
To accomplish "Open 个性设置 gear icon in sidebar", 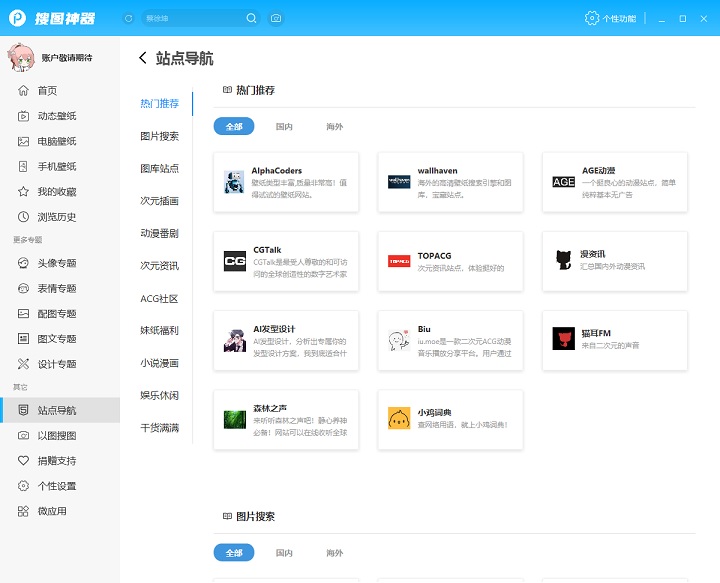I will click(23, 486).
